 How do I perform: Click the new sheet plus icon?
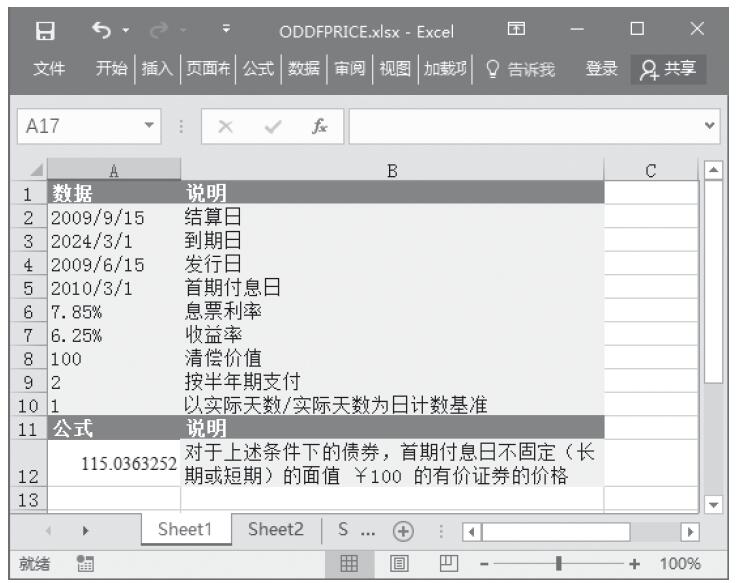[x=404, y=532]
